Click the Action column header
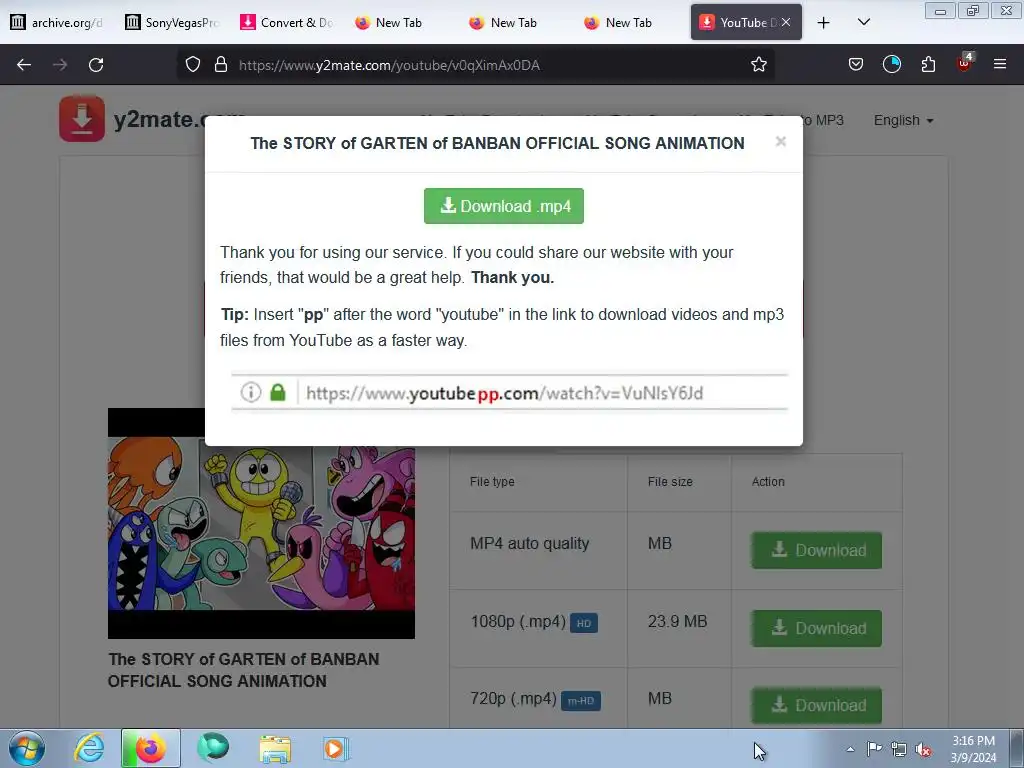The width and height of the screenshot is (1024, 768). (768, 481)
